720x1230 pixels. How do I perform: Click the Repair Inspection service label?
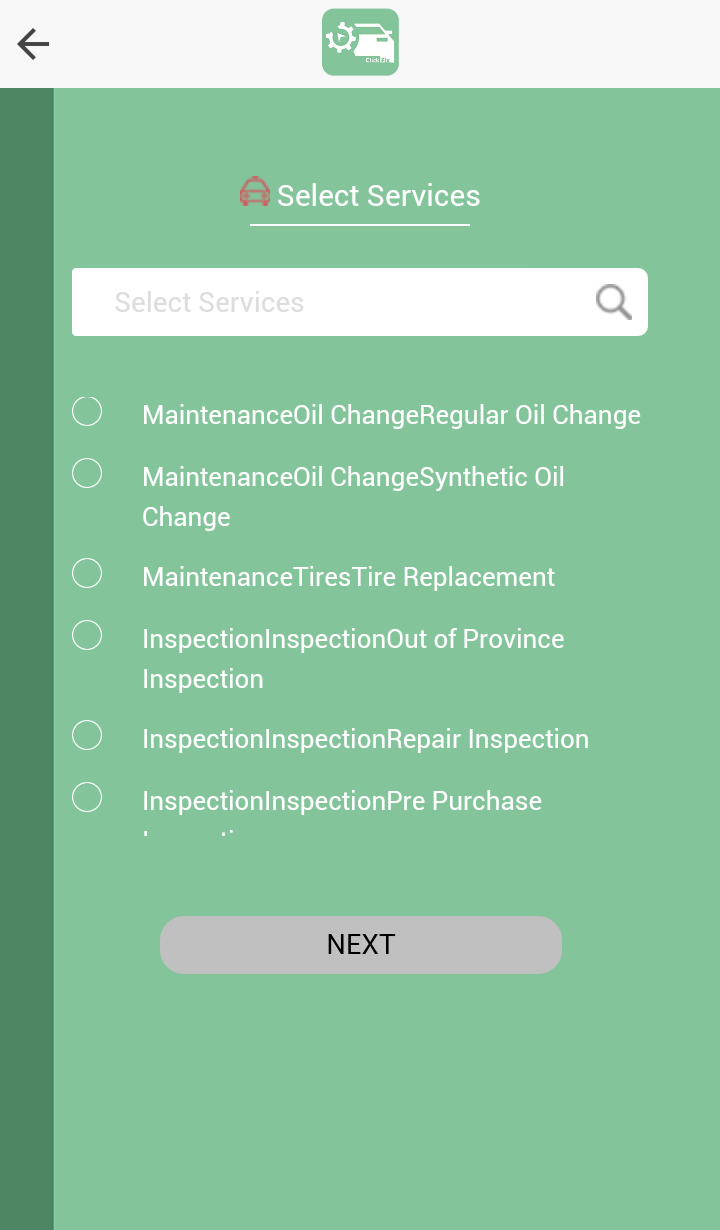pyautogui.click(x=365, y=739)
